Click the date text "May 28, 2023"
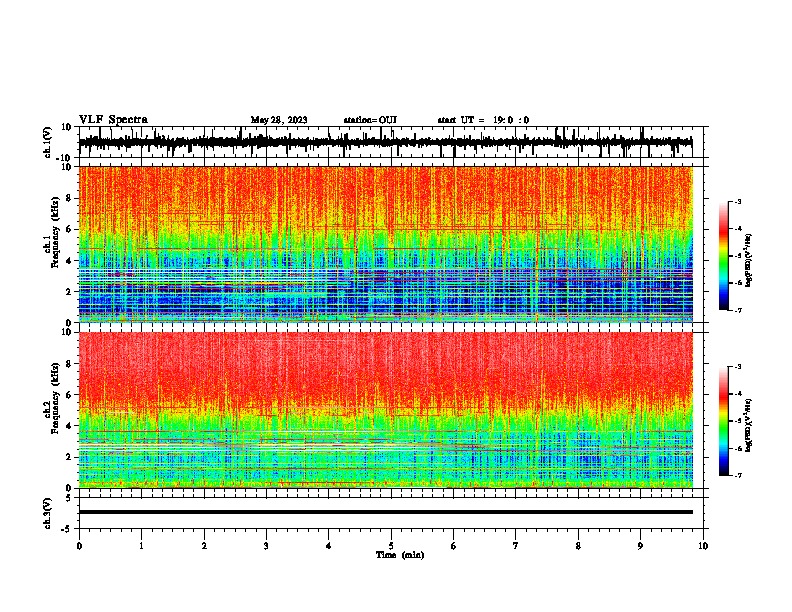792x612 pixels. pos(279,120)
